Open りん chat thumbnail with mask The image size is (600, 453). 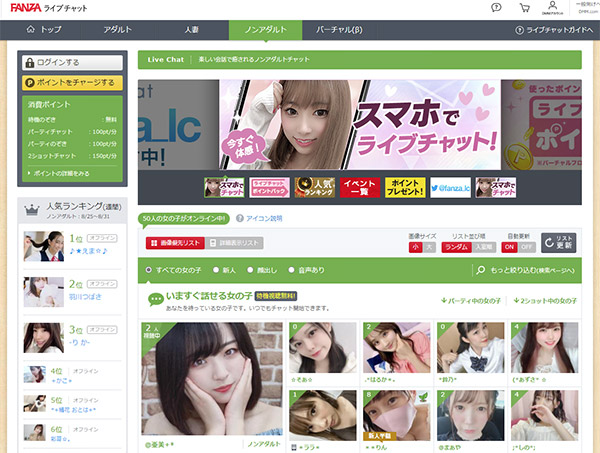(396, 416)
